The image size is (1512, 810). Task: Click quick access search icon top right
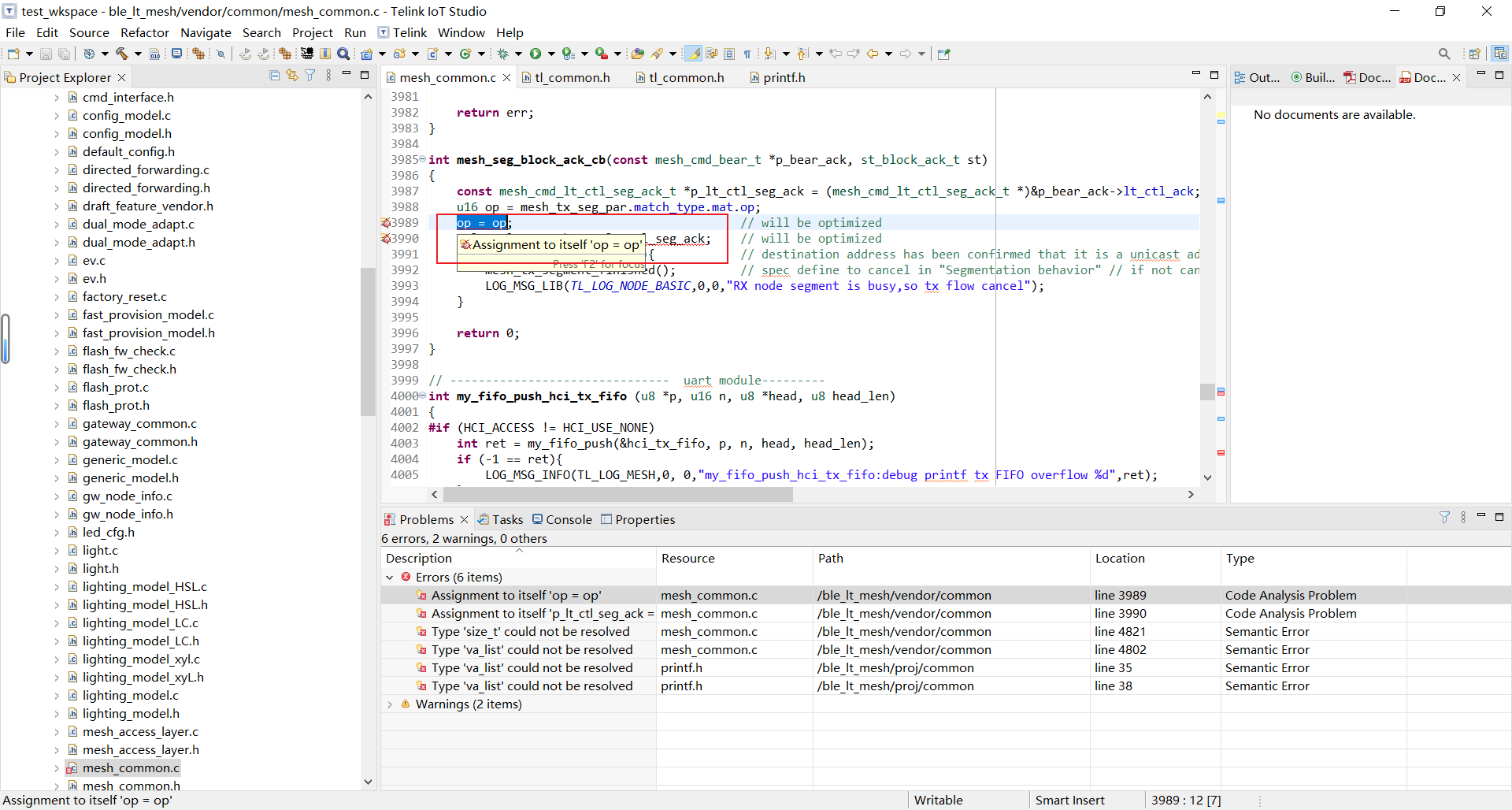click(x=1444, y=54)
